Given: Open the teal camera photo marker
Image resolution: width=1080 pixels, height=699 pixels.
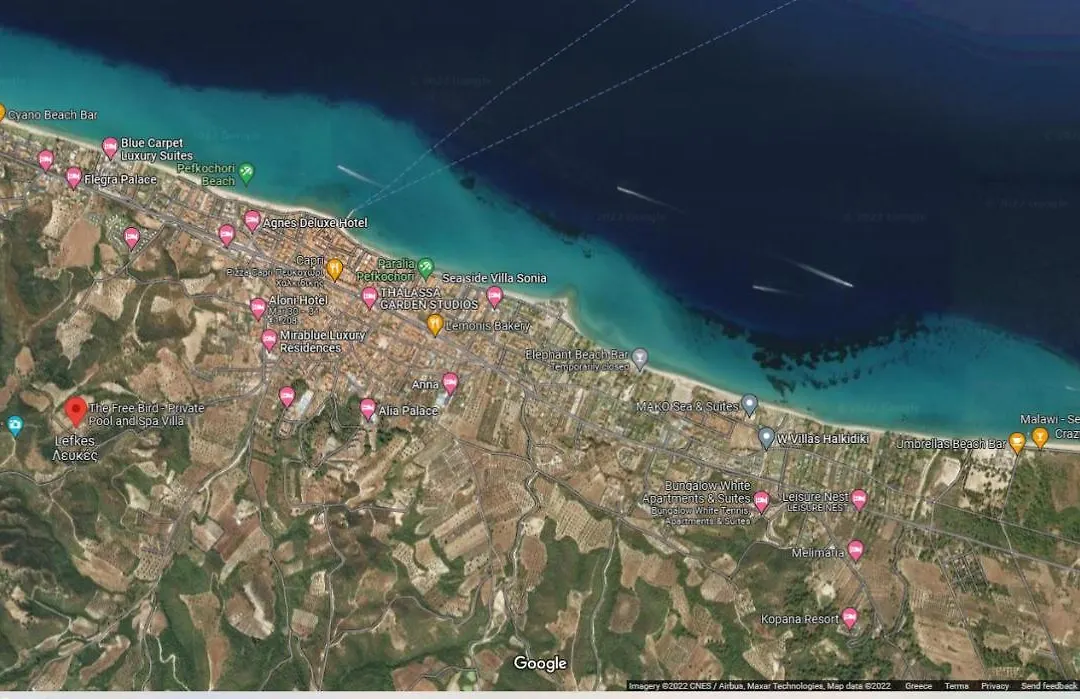Looking at the screenshot, I should (x=14, y=425).
